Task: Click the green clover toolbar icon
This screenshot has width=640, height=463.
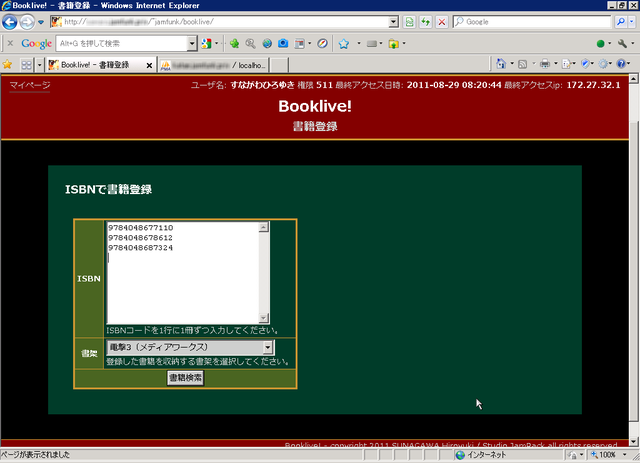Action: (x=234, y=43)
